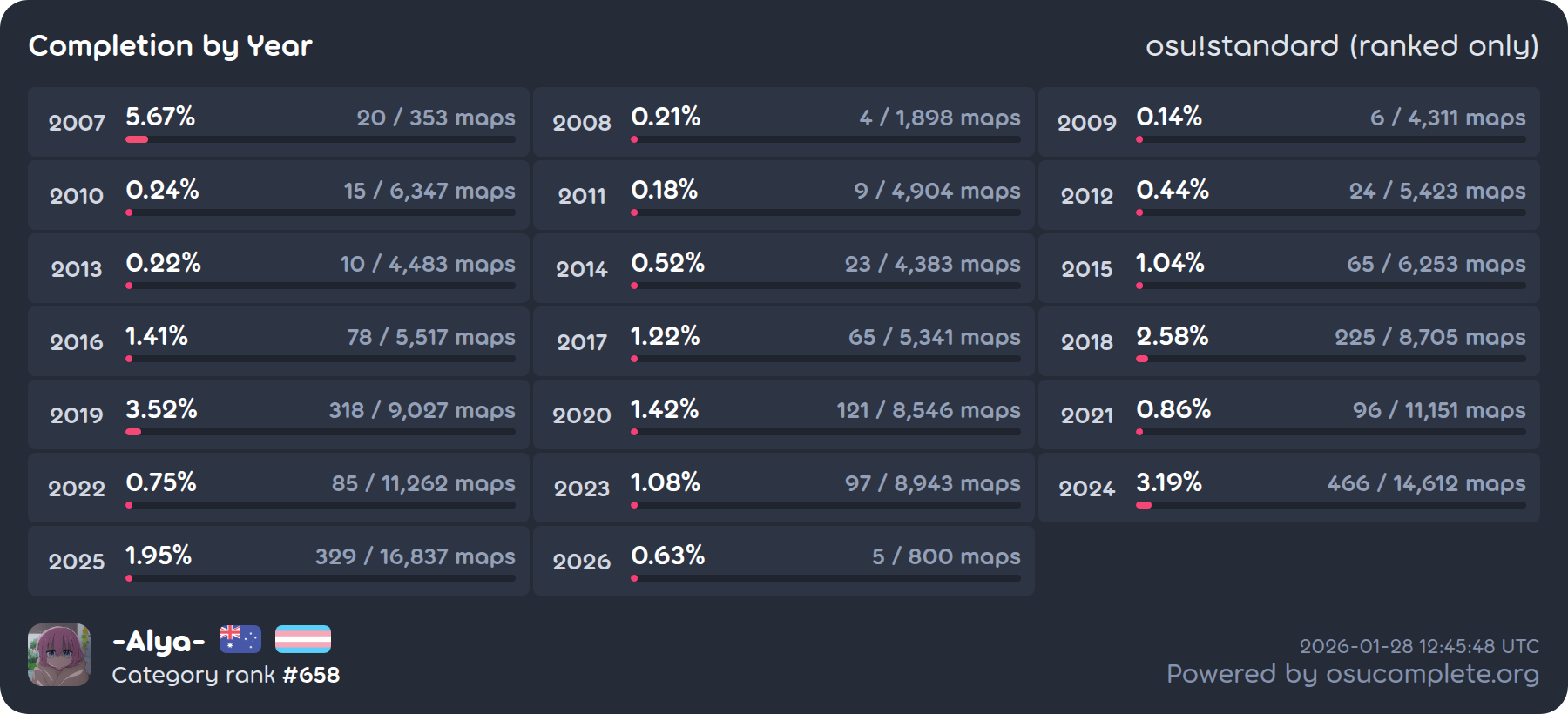Click the 2019 completion progress bar
The height and width of the screenshot is (714, 1568).
[321, 432]
